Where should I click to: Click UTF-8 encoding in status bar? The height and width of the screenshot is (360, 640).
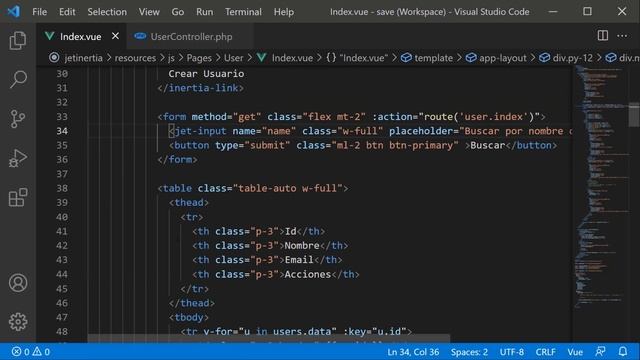(x=512, y=352)
